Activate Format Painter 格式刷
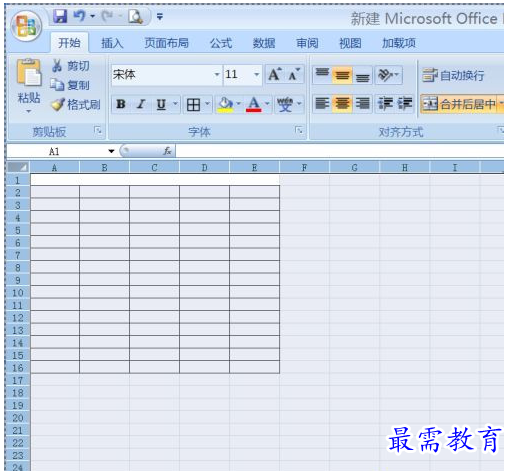The height and width of the screenshot is (471, 510). (76, 105)
